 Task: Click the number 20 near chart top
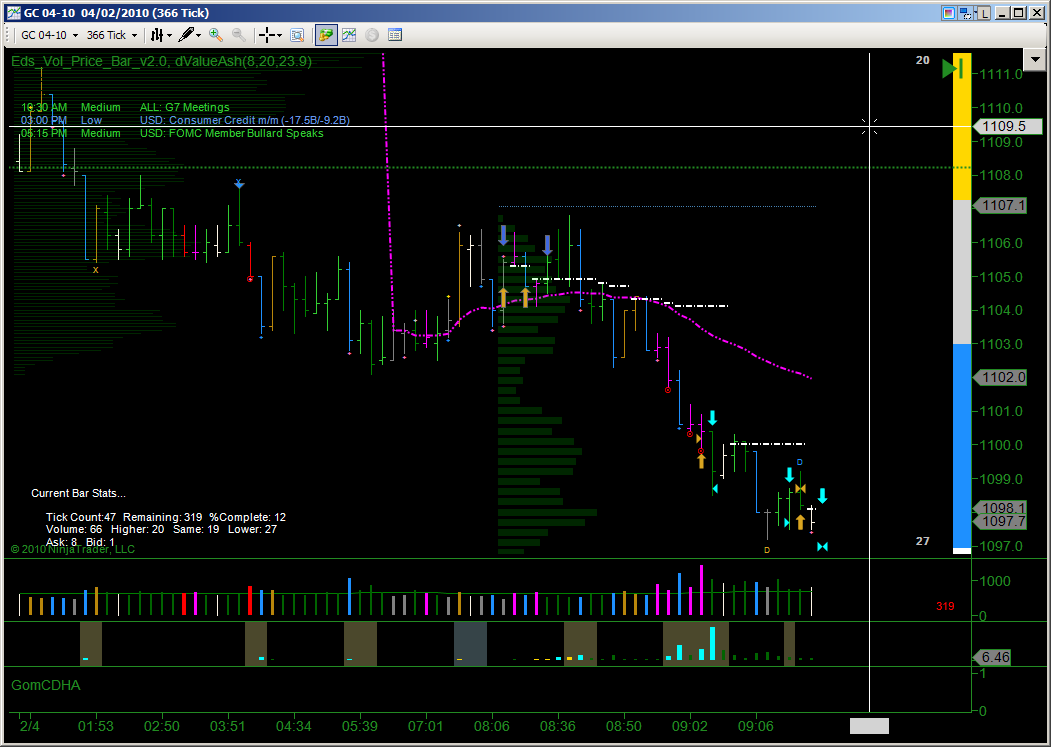pyautogui.click(x=922, y=60)
